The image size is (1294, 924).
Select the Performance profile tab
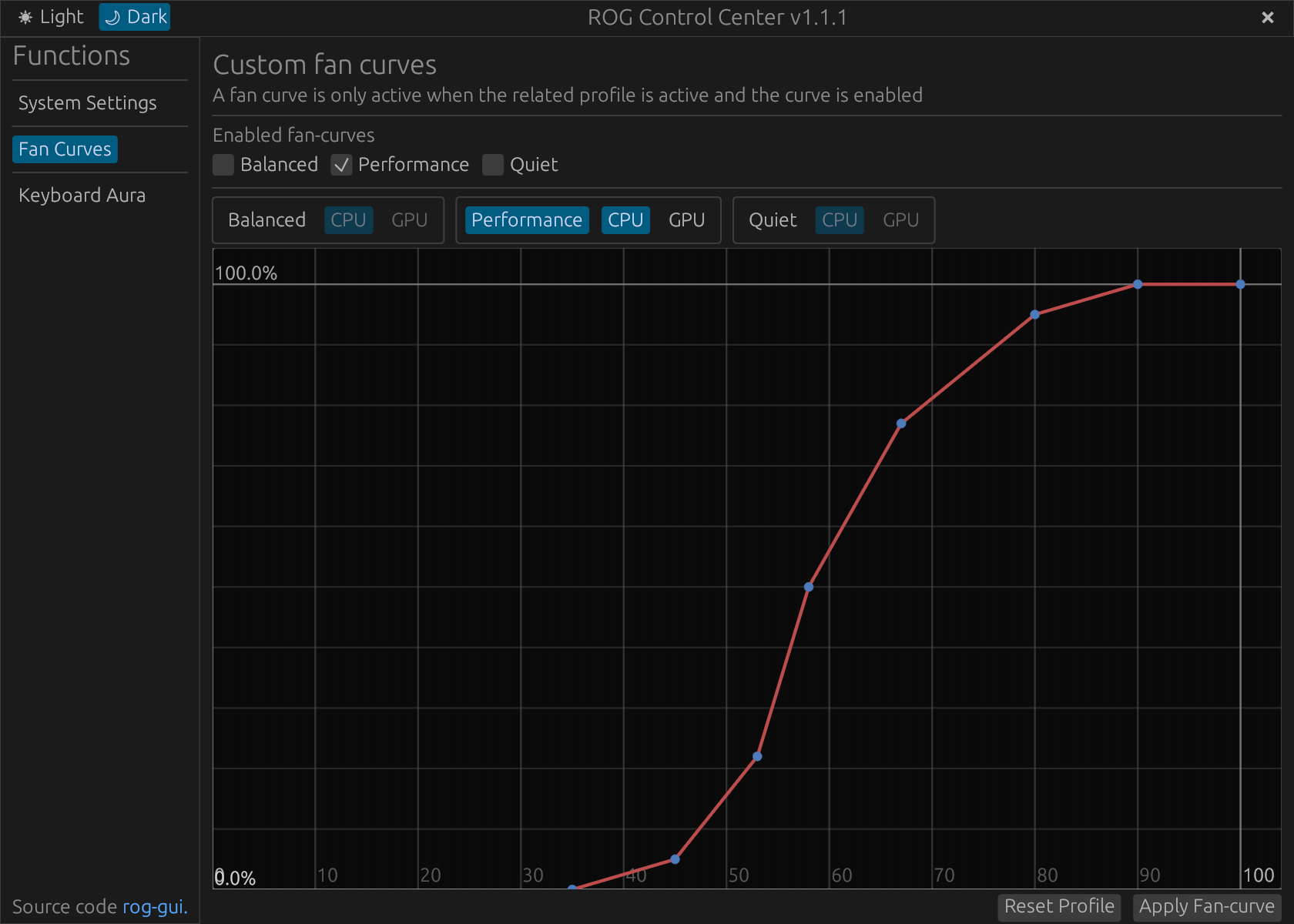tap(527, 220)
